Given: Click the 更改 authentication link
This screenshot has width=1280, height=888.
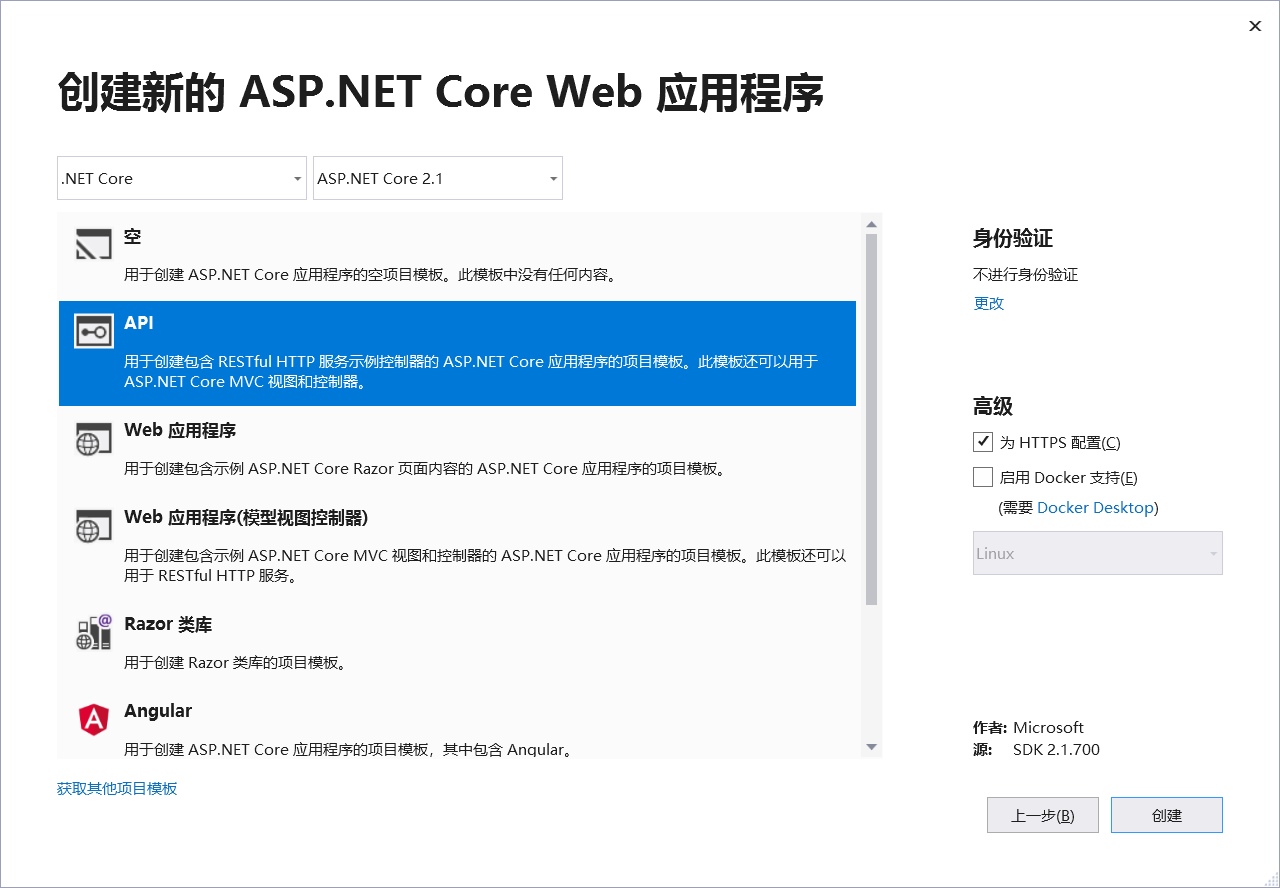Looking at the screenshot, I should click(x=989, y=303).
